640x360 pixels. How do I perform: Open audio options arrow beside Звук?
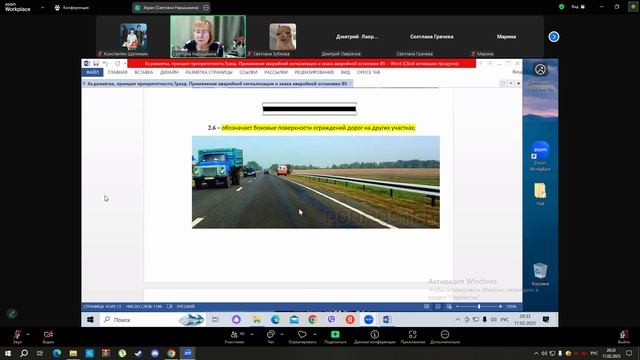pyautogui.click(x=28, y=334)
